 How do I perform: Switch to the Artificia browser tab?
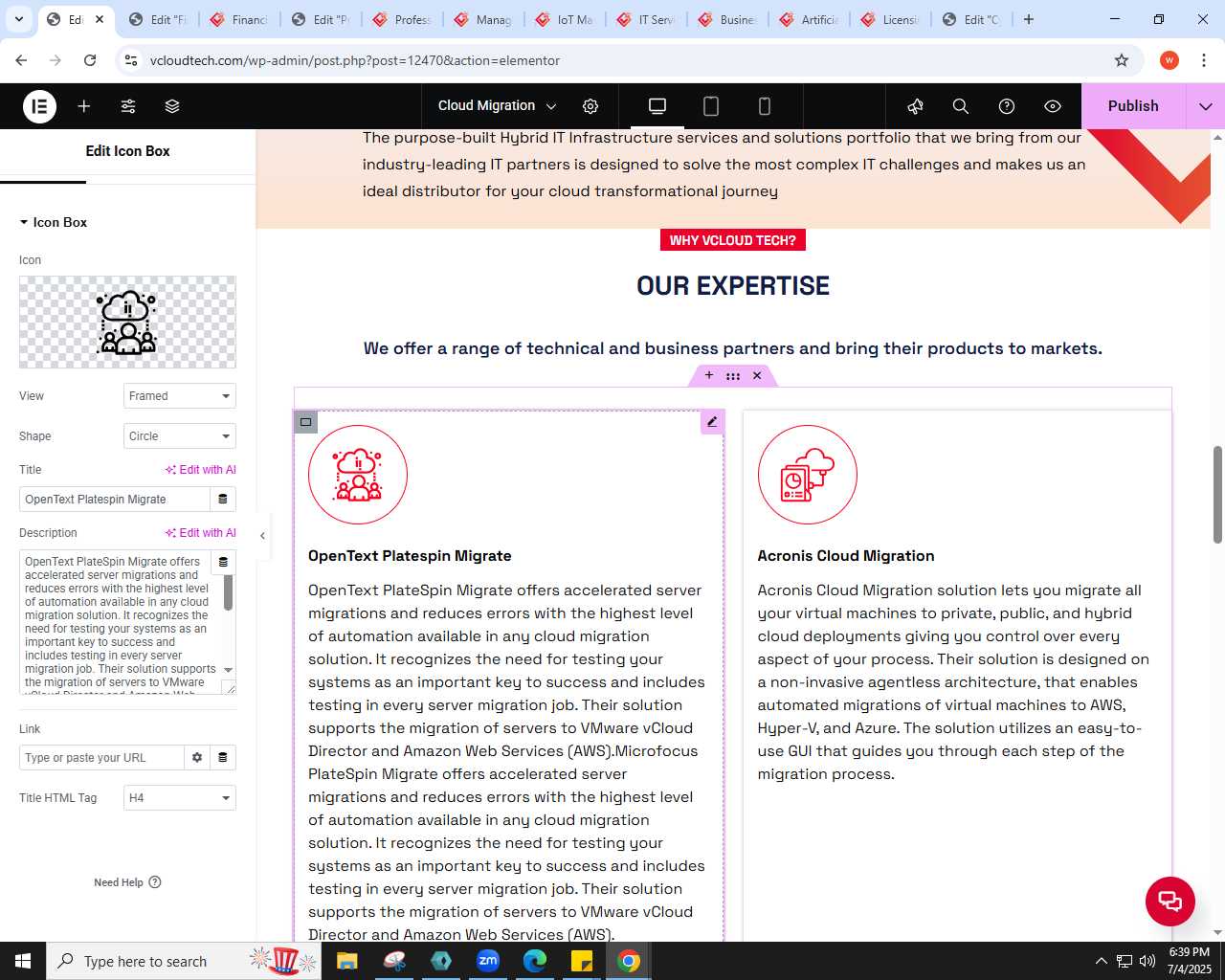pyautogui.click(x=810, y=19)
